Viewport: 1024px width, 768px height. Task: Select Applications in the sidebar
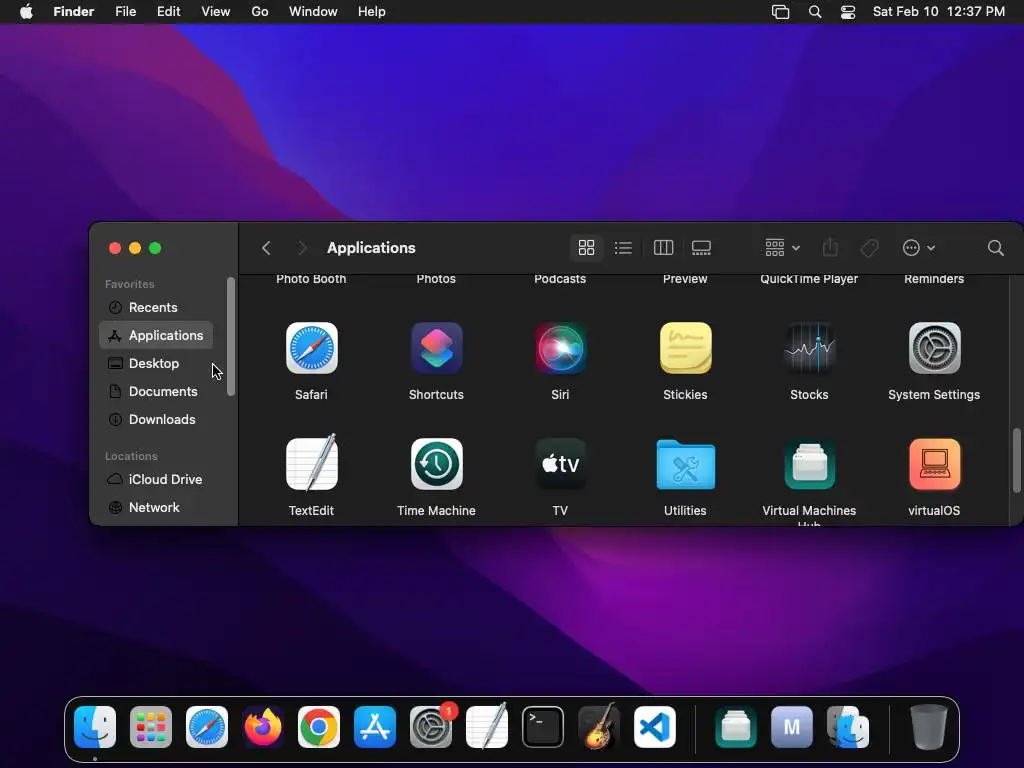coord(156,335)
